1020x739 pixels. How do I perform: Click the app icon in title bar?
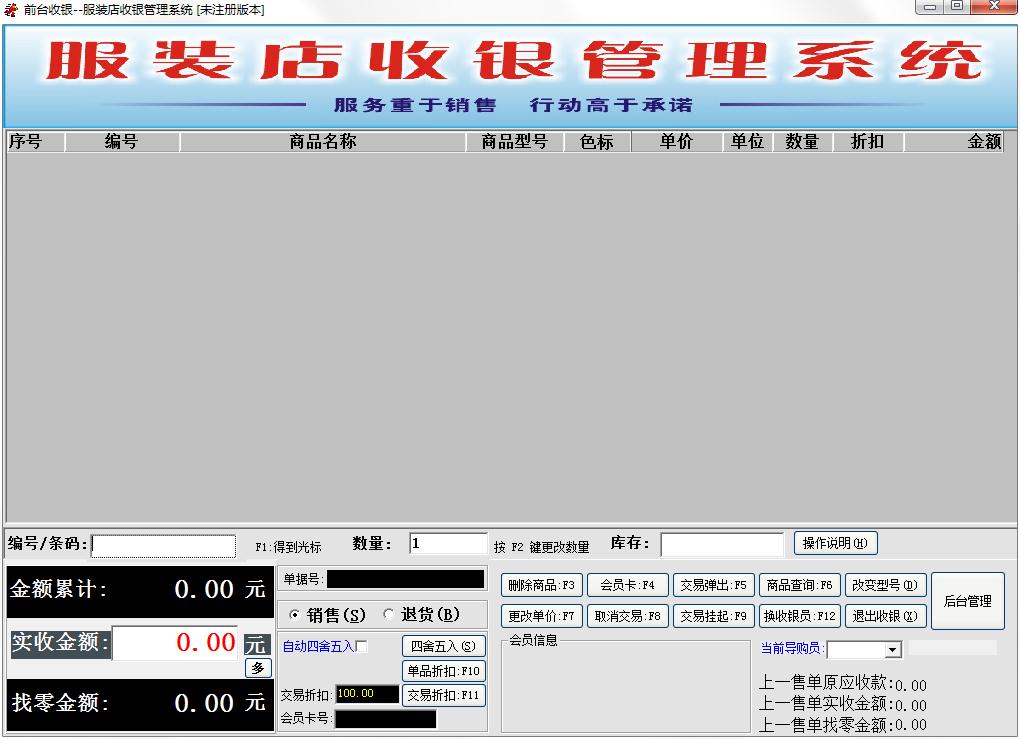[x=10, y=9]
